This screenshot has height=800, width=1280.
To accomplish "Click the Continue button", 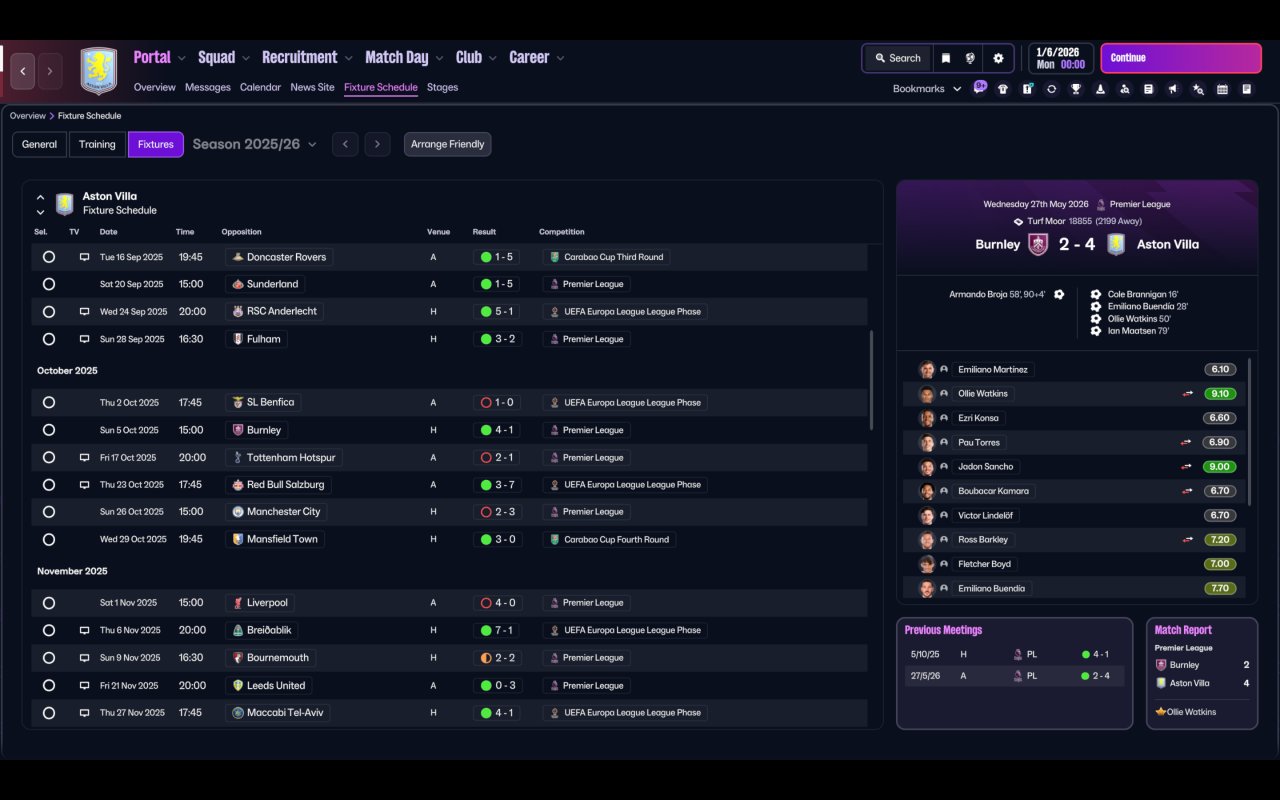I will tap(1181, 58).
